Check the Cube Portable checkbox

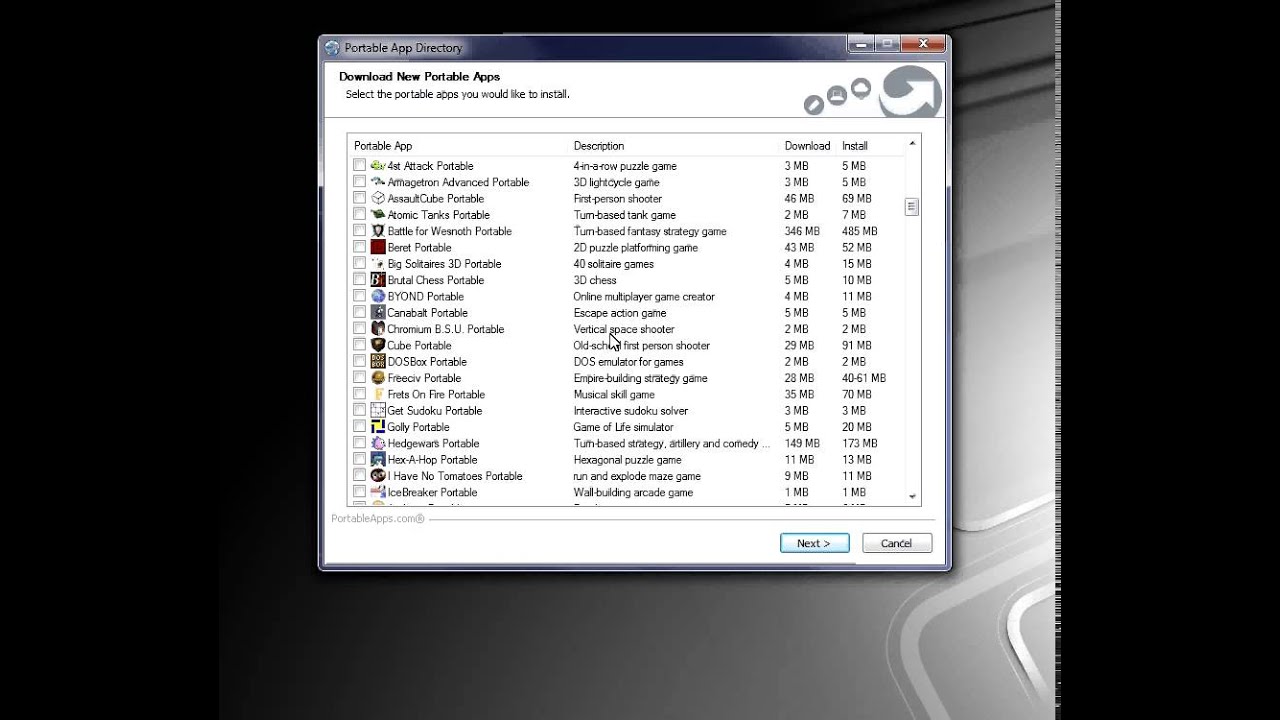click(359, 345)
